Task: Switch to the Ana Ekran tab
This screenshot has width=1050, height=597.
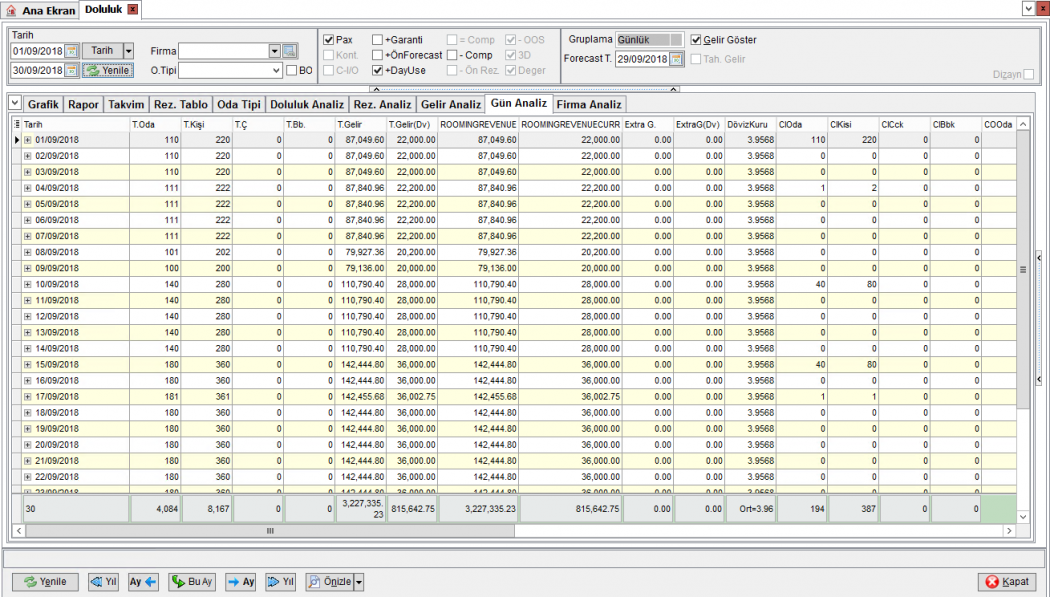Action: click(x=40, y=10)
